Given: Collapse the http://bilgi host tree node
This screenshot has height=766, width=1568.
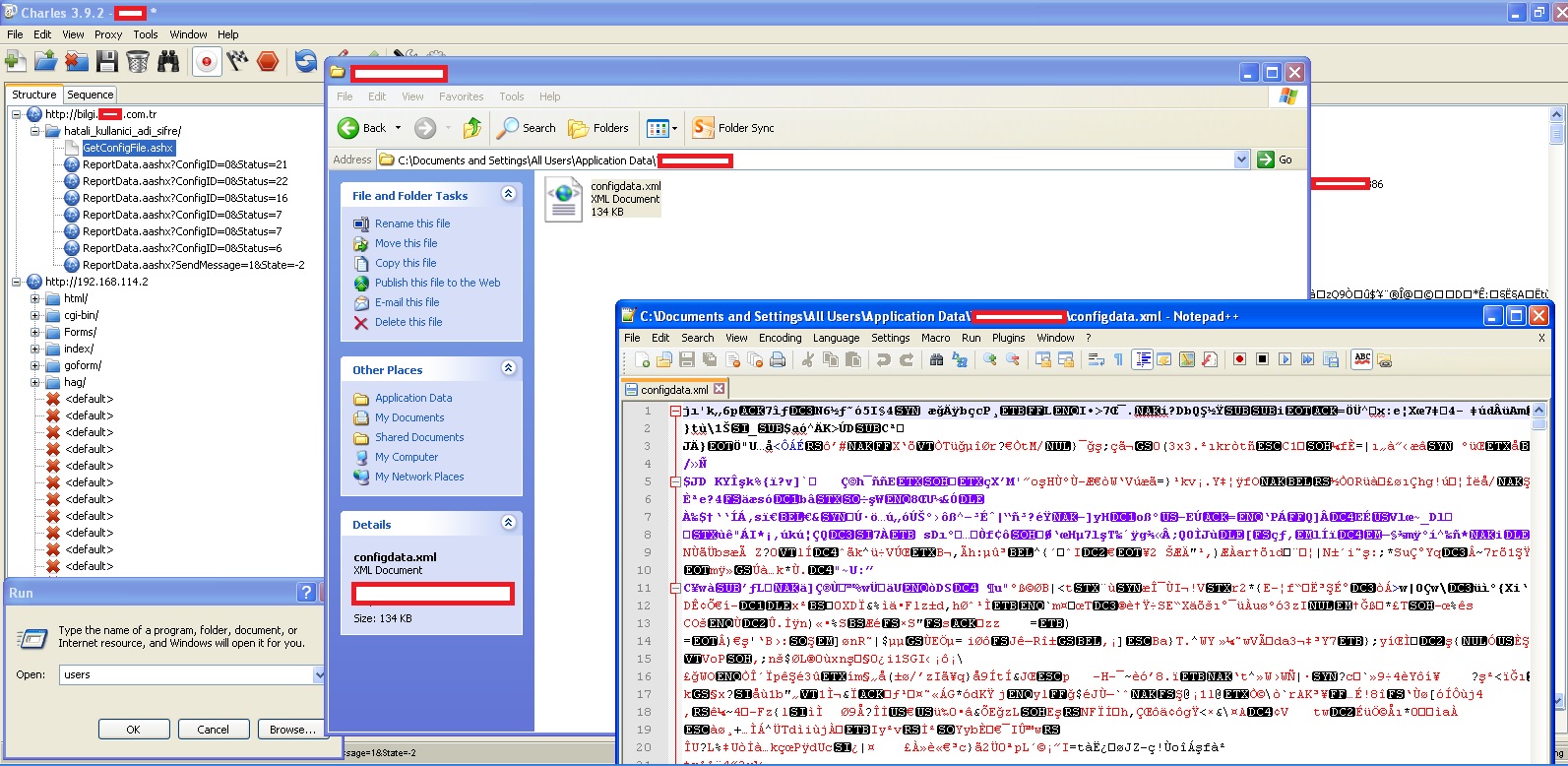Looking at the screenshot, I should click(x=17, y=114).
